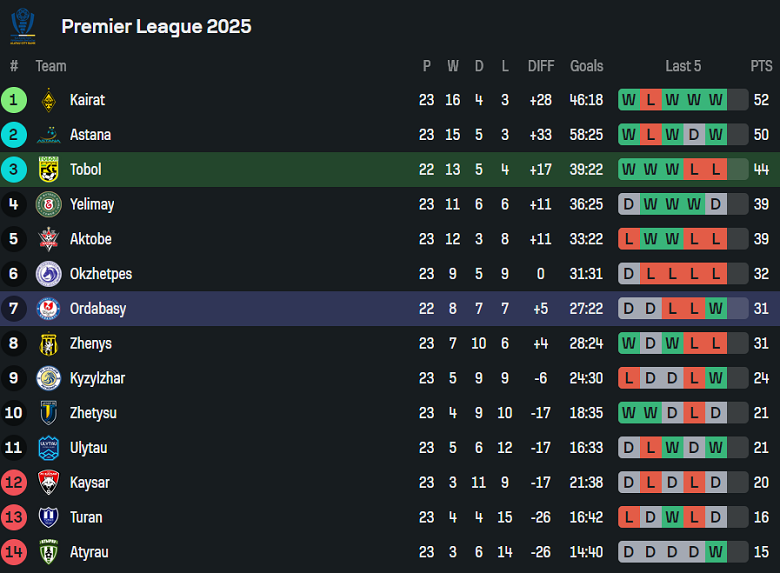Sort table by PTS column header
The image size is (780, 573).
[761, 66]
